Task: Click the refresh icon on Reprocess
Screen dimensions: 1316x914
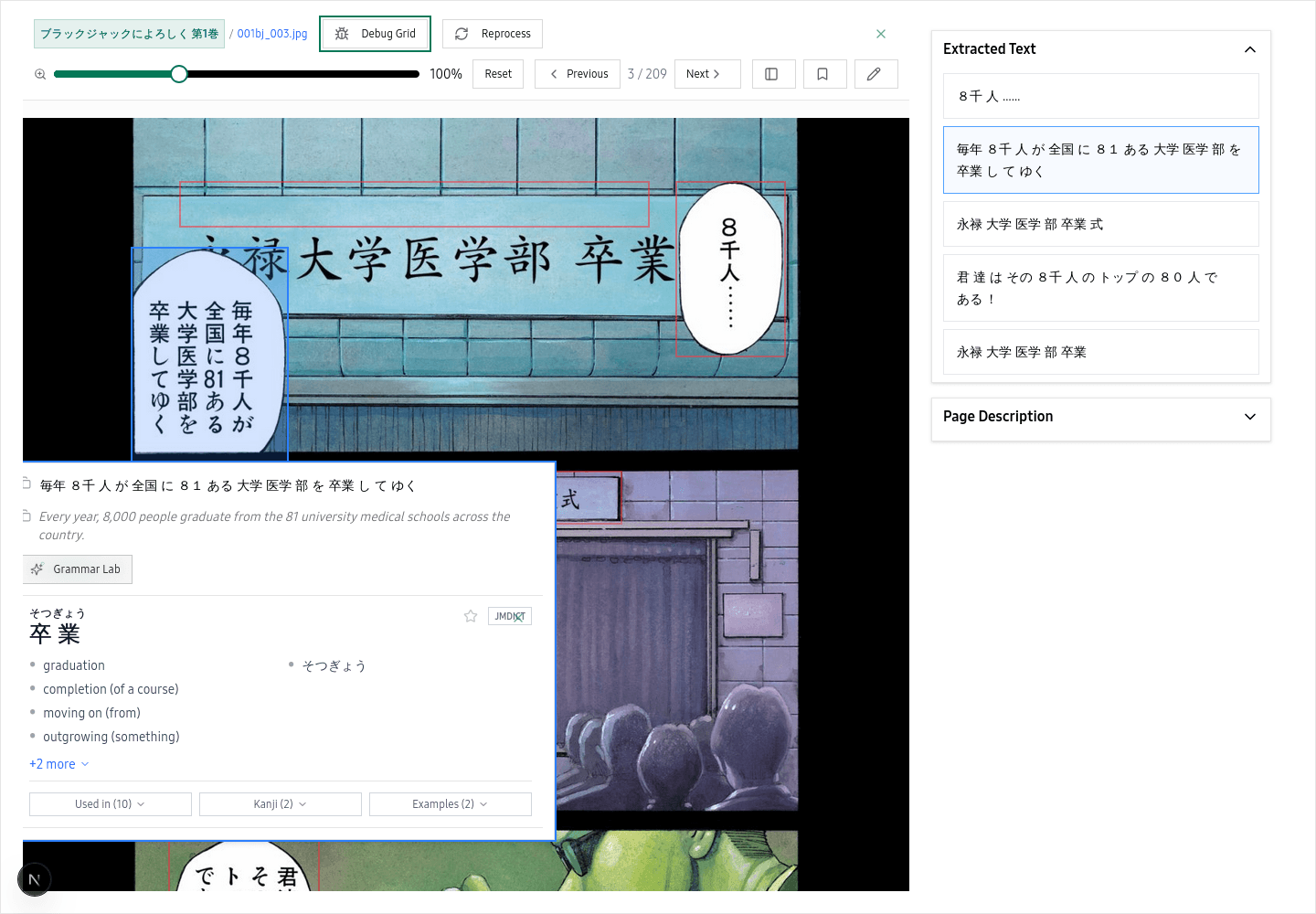Action: [x=462, y=33]
